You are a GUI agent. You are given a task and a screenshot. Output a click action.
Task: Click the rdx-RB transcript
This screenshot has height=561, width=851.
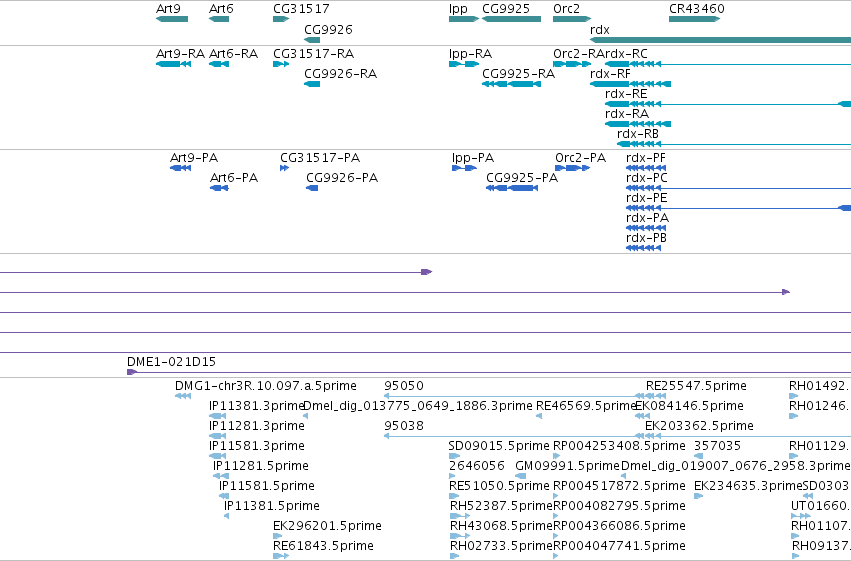click(734, 144)
